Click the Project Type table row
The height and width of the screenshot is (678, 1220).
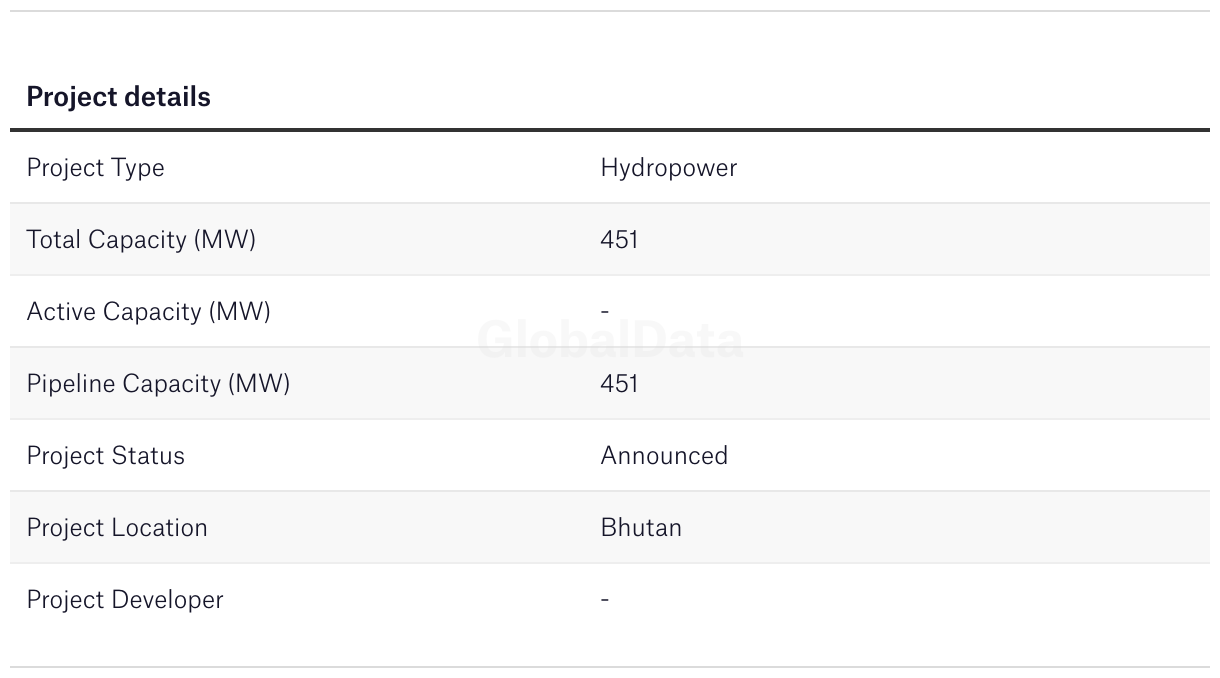pyautogui.click(x=610, y=168)
